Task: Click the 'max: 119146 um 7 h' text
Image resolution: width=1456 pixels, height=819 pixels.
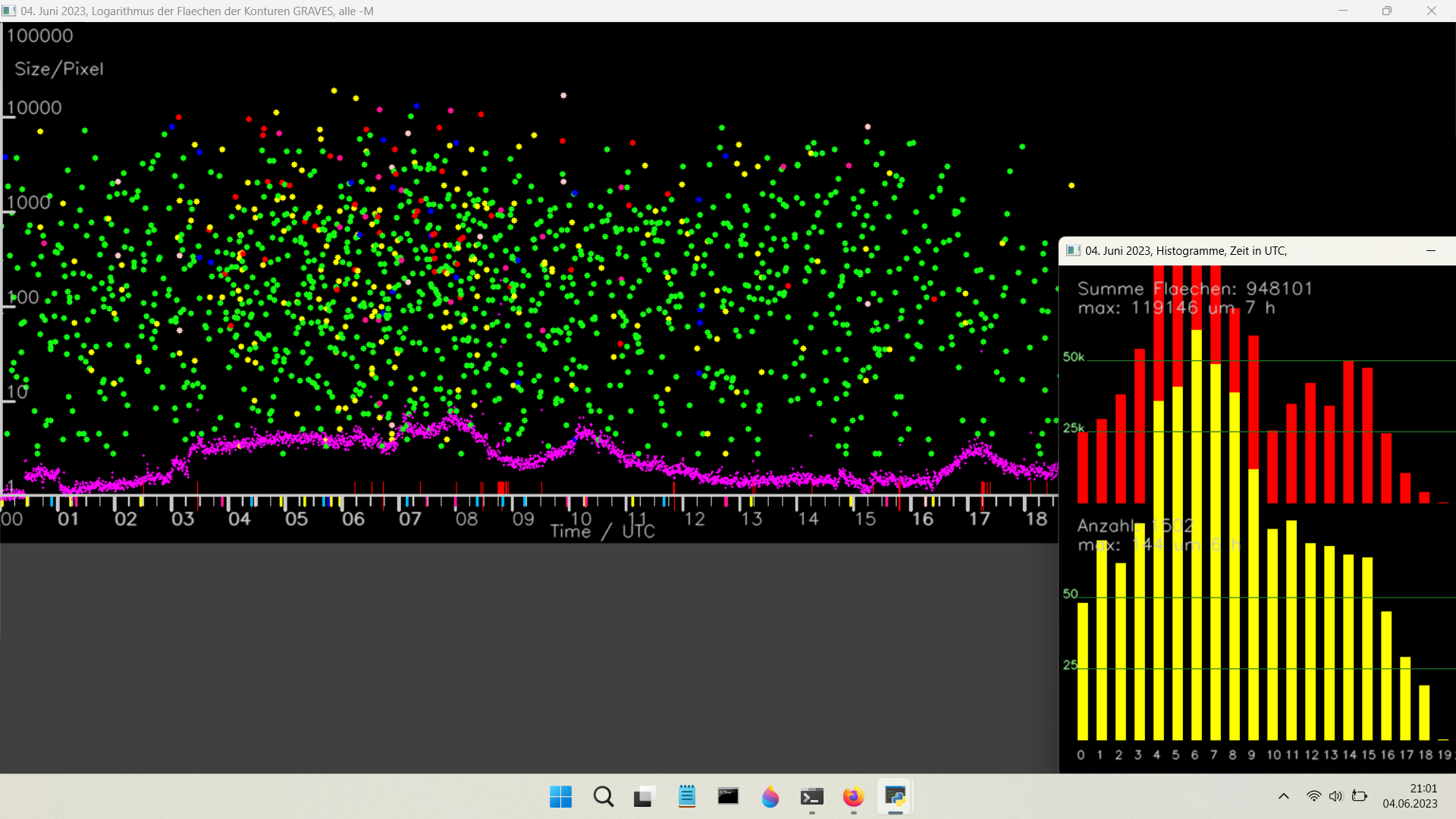Action: coord(1177,308)
